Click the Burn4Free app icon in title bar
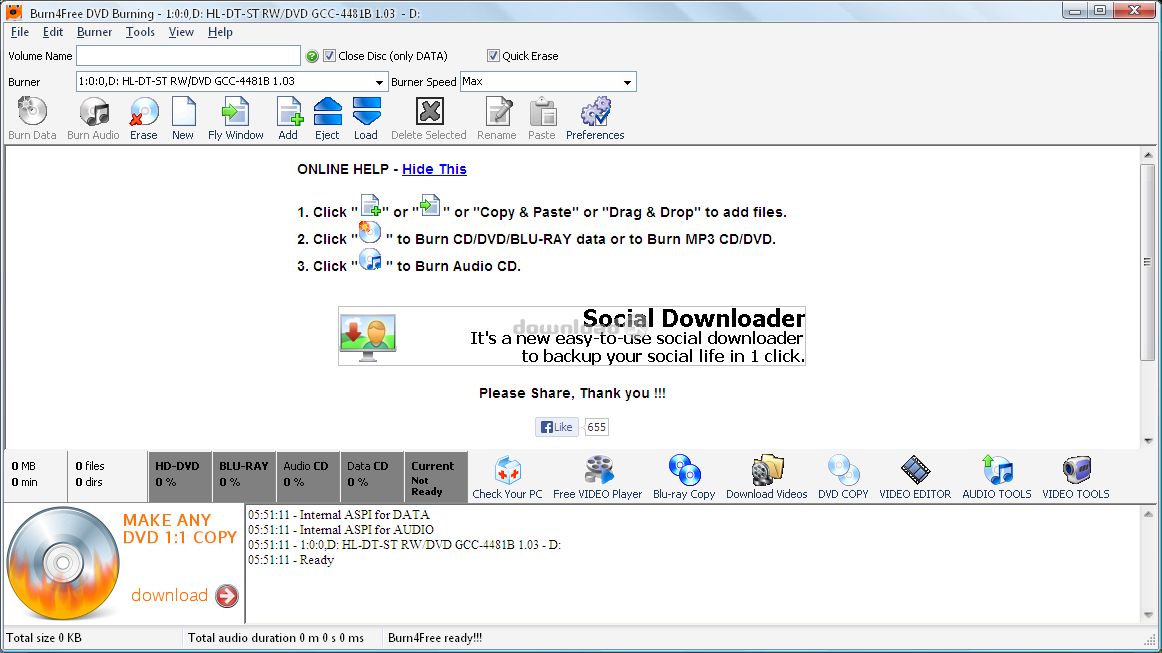The width and height of the screenshot is (1162, 653). point(13,12)
